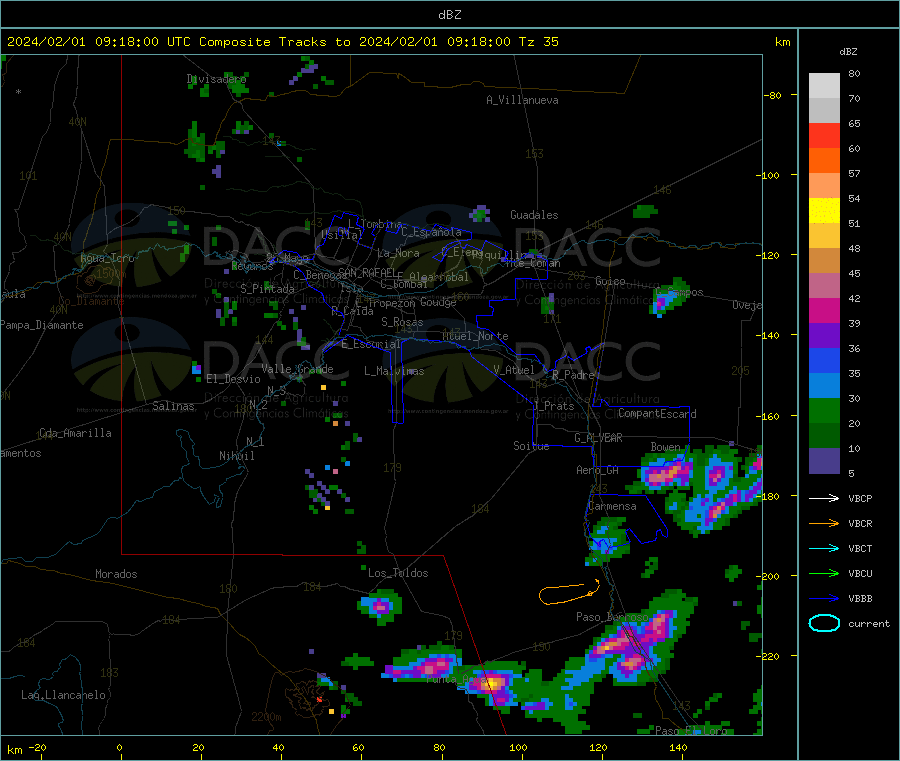Image resolution: width=900 pixels, height=761 pixels.
Task: Click the 'Aero_GA' place label
Action: tap(597, 470)
